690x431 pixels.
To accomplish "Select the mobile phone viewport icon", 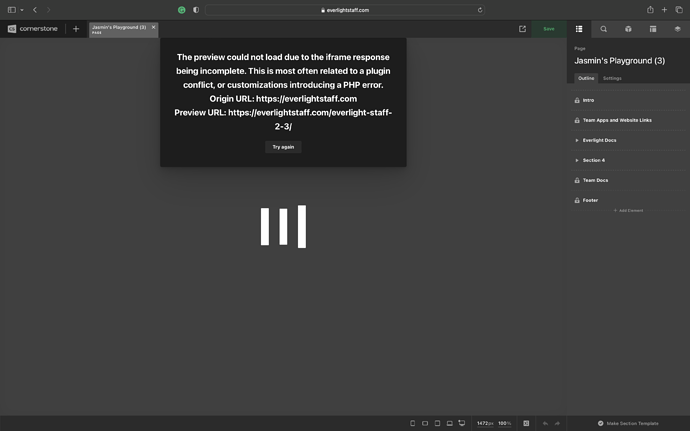I will [413, 423].
